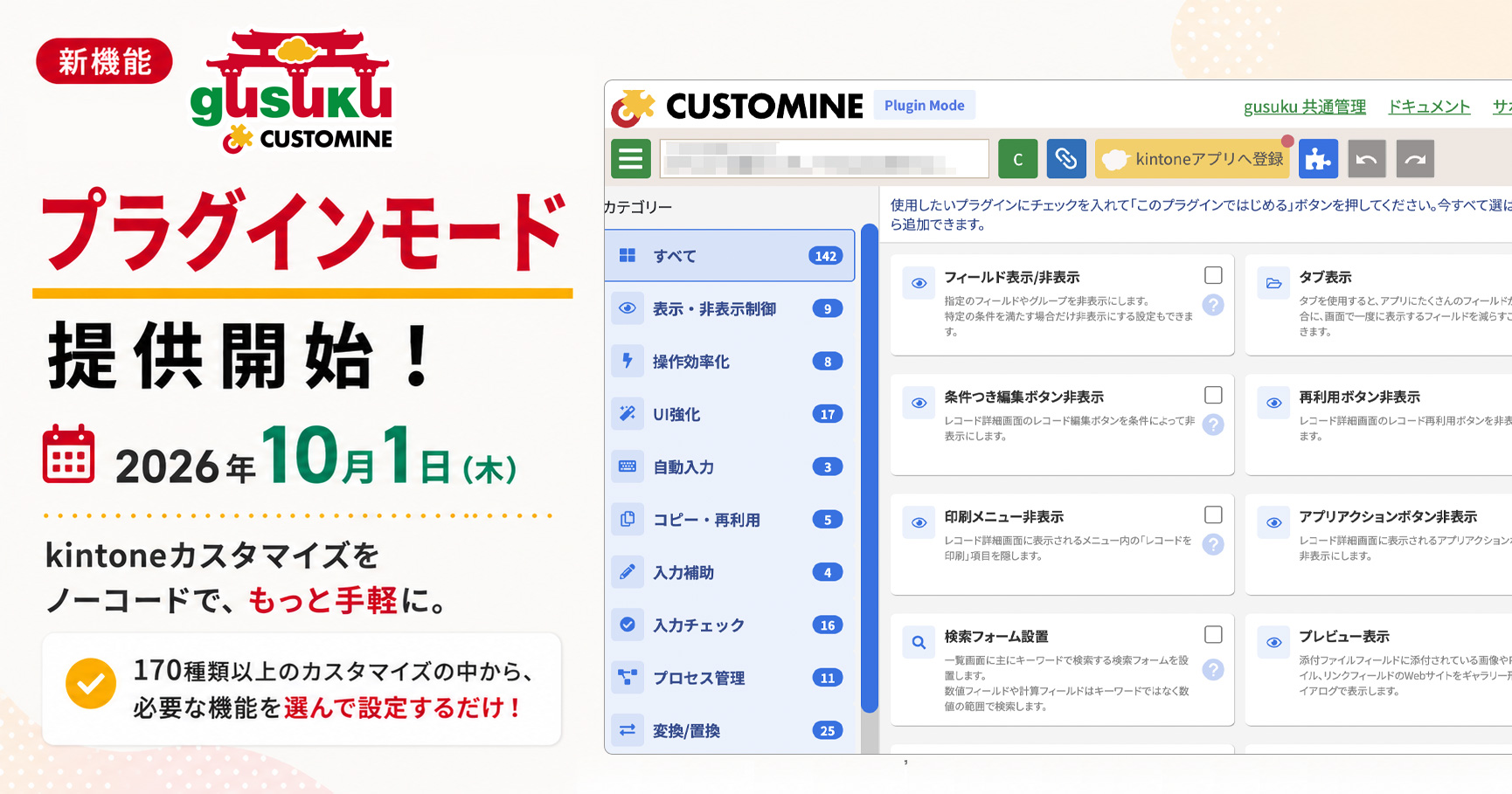
Task: Open help for 印刷メニュー非表示
Action: coord(1213,544)
